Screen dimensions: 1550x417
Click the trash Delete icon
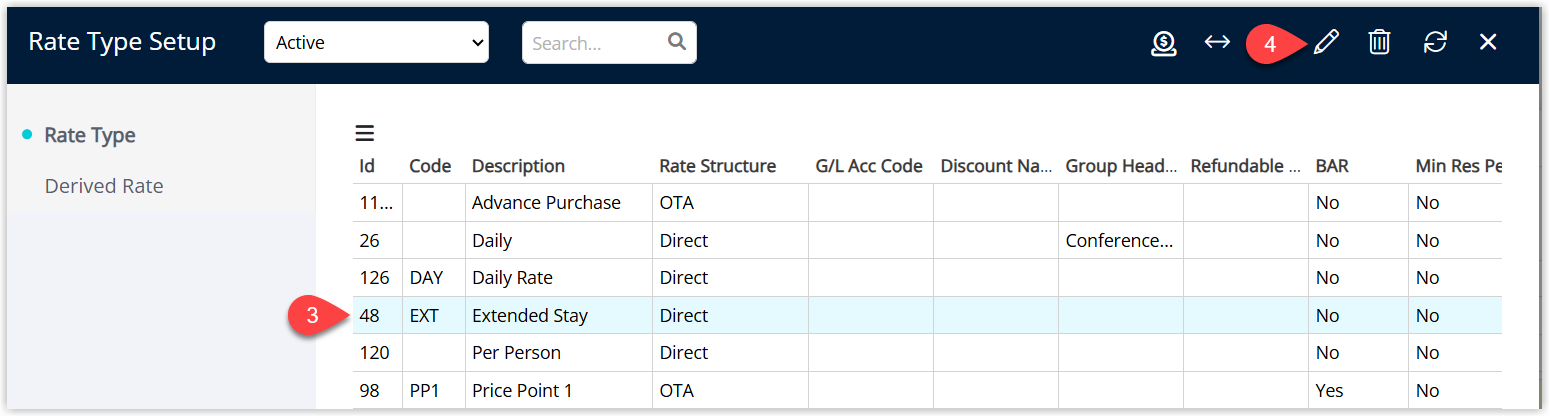point(1379,42)
